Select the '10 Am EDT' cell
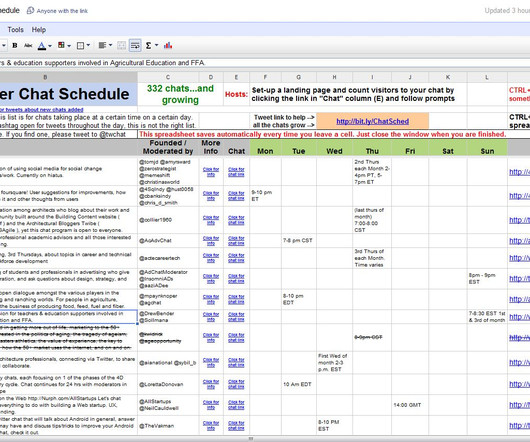 (298, 384)
